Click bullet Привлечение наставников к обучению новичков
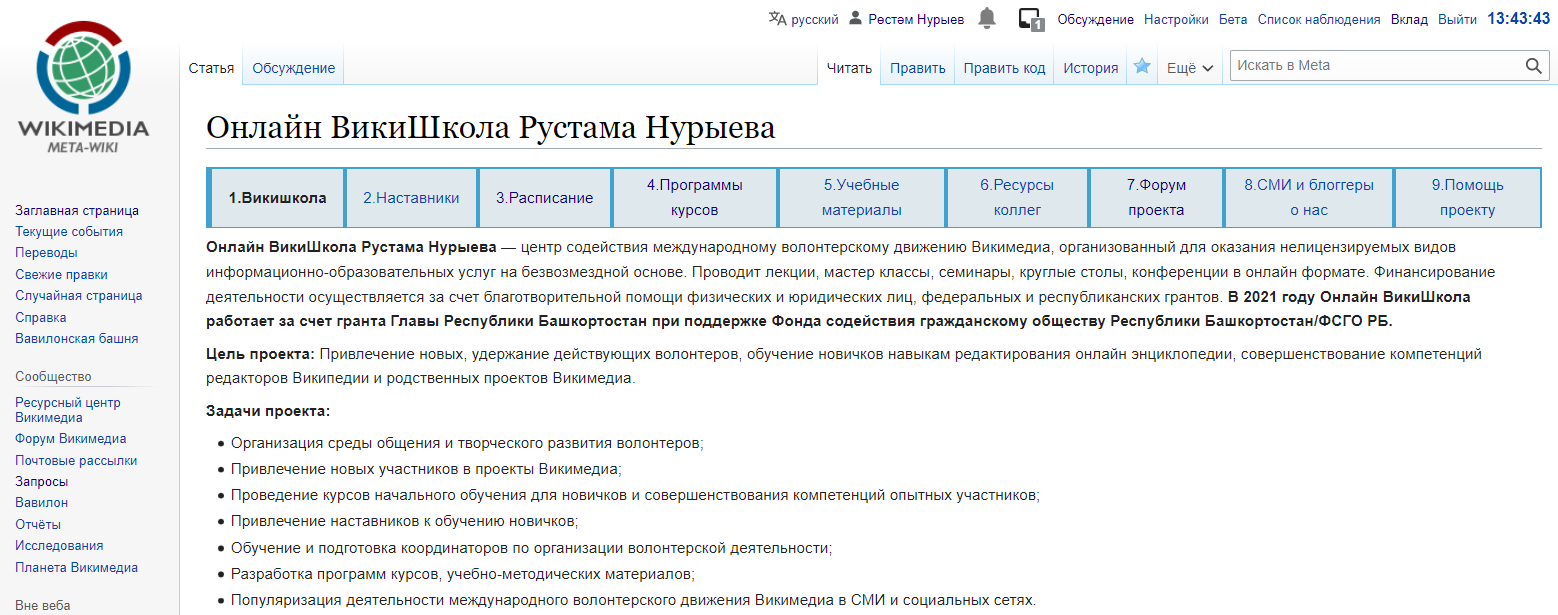This screenshot has height=615, width=1558. pos(405,521)
